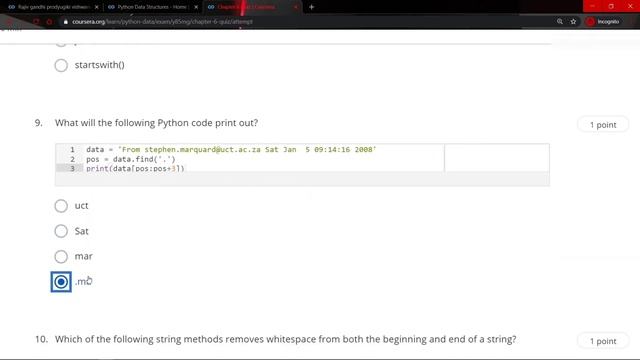Select the .ma answer radio button
Screen dimensions: 640x360
61,282
